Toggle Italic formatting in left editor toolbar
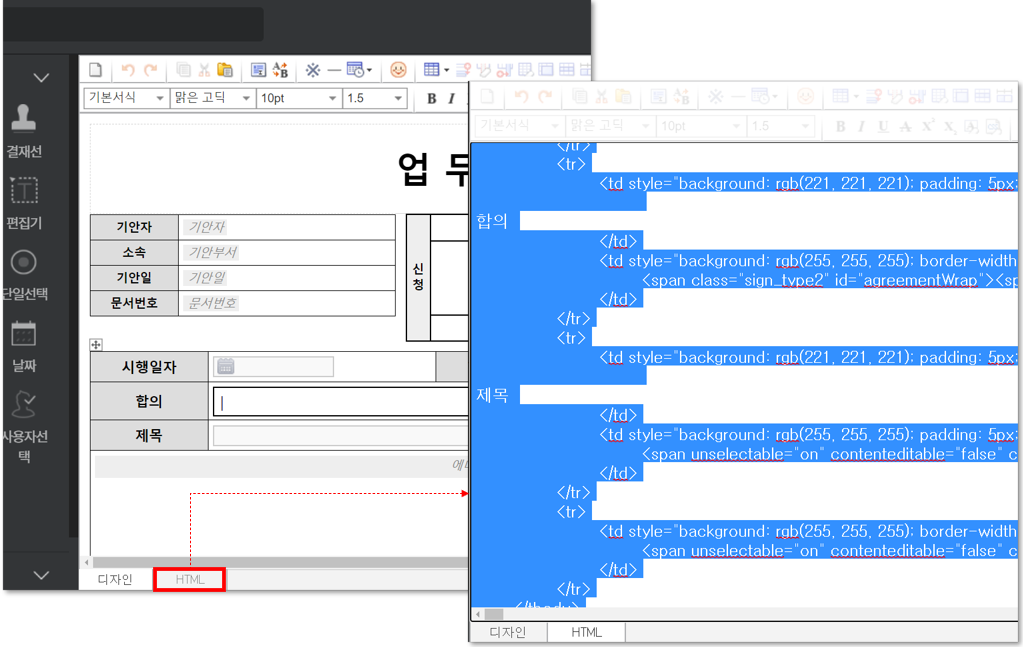Image resolution: width=1023 pixels, height=647 pixels. pyautogui.click(x=451, y=98)
